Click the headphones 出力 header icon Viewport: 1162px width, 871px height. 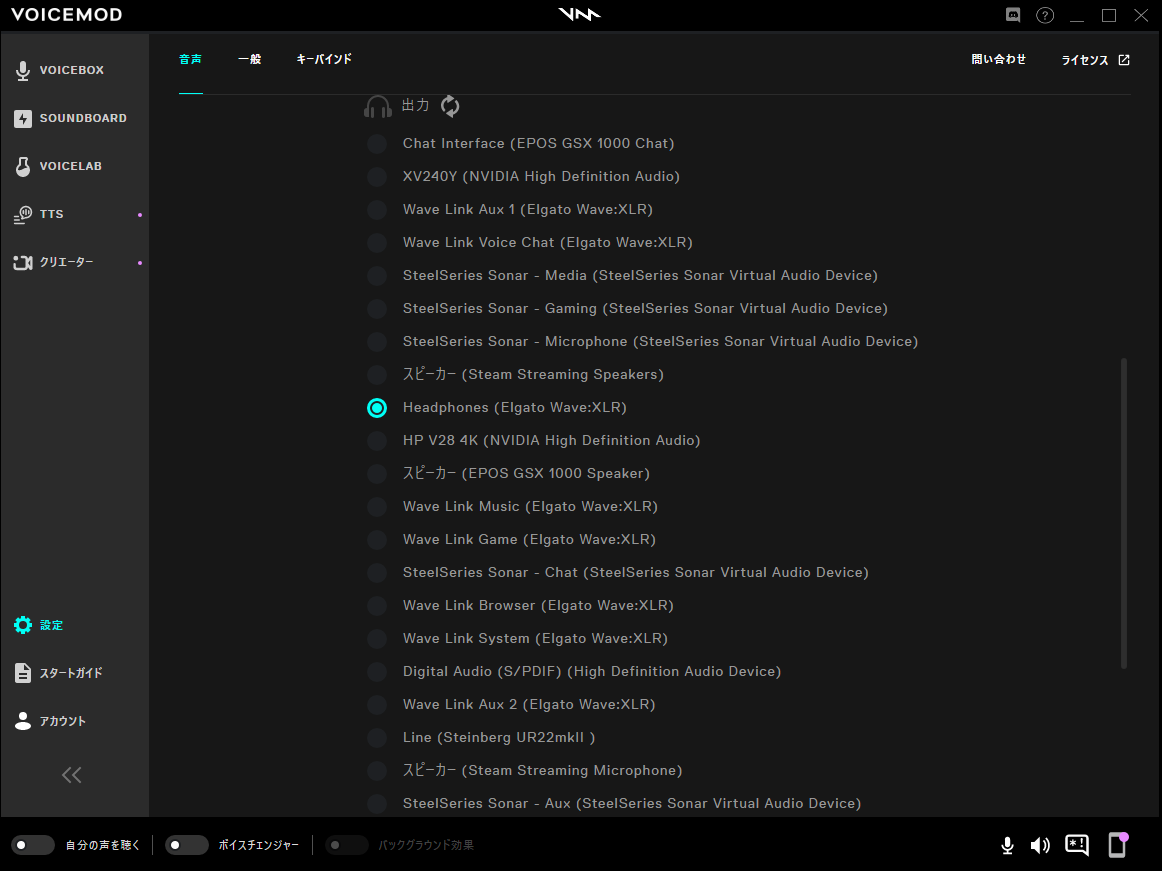(377, 107)
